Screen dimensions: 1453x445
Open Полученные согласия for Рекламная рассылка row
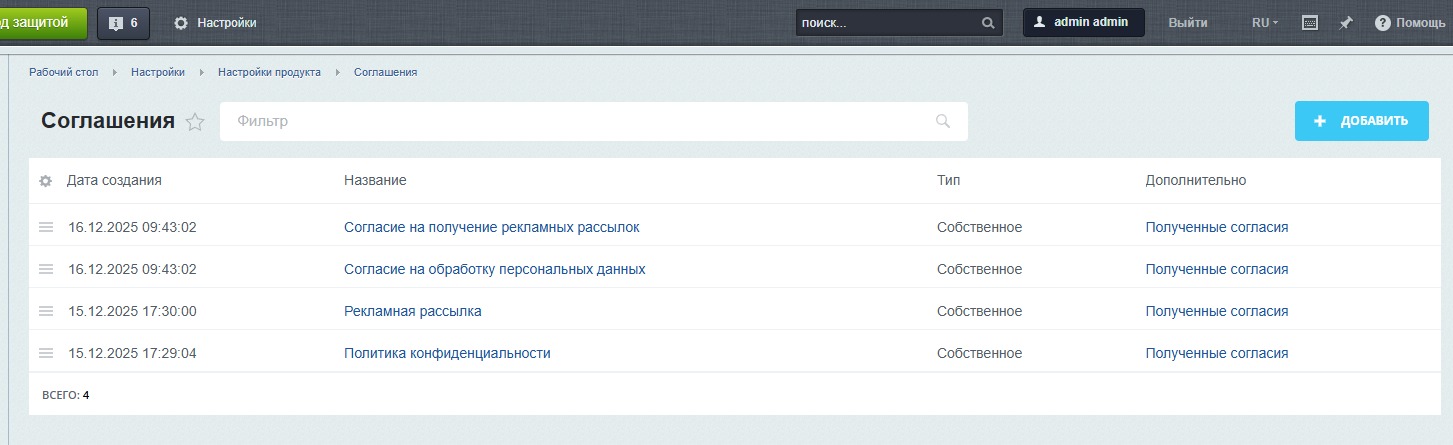click(x=1216, y=311)
